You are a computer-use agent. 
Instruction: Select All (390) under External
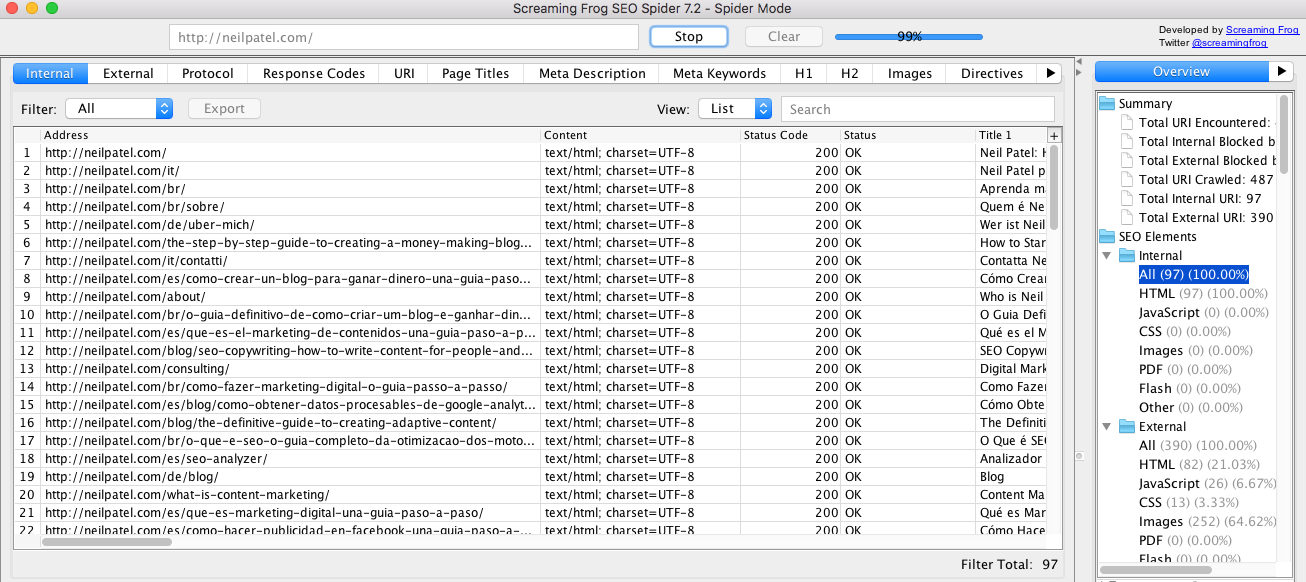[x=1198, y=446]
